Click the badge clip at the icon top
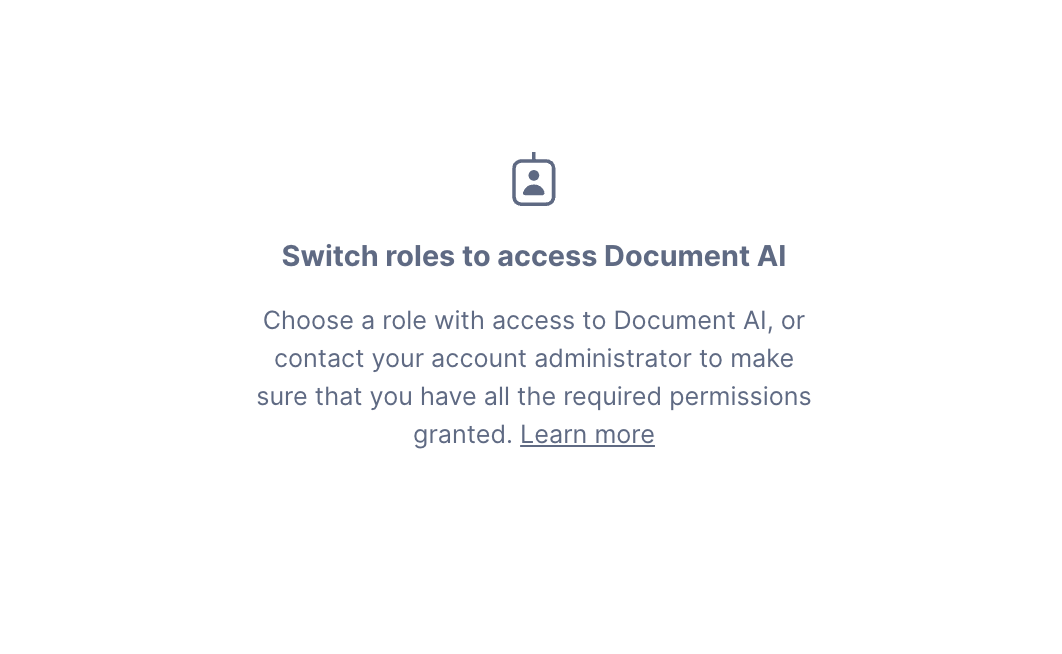Viewport: 1062px width, 654px height. click(533, 155)
